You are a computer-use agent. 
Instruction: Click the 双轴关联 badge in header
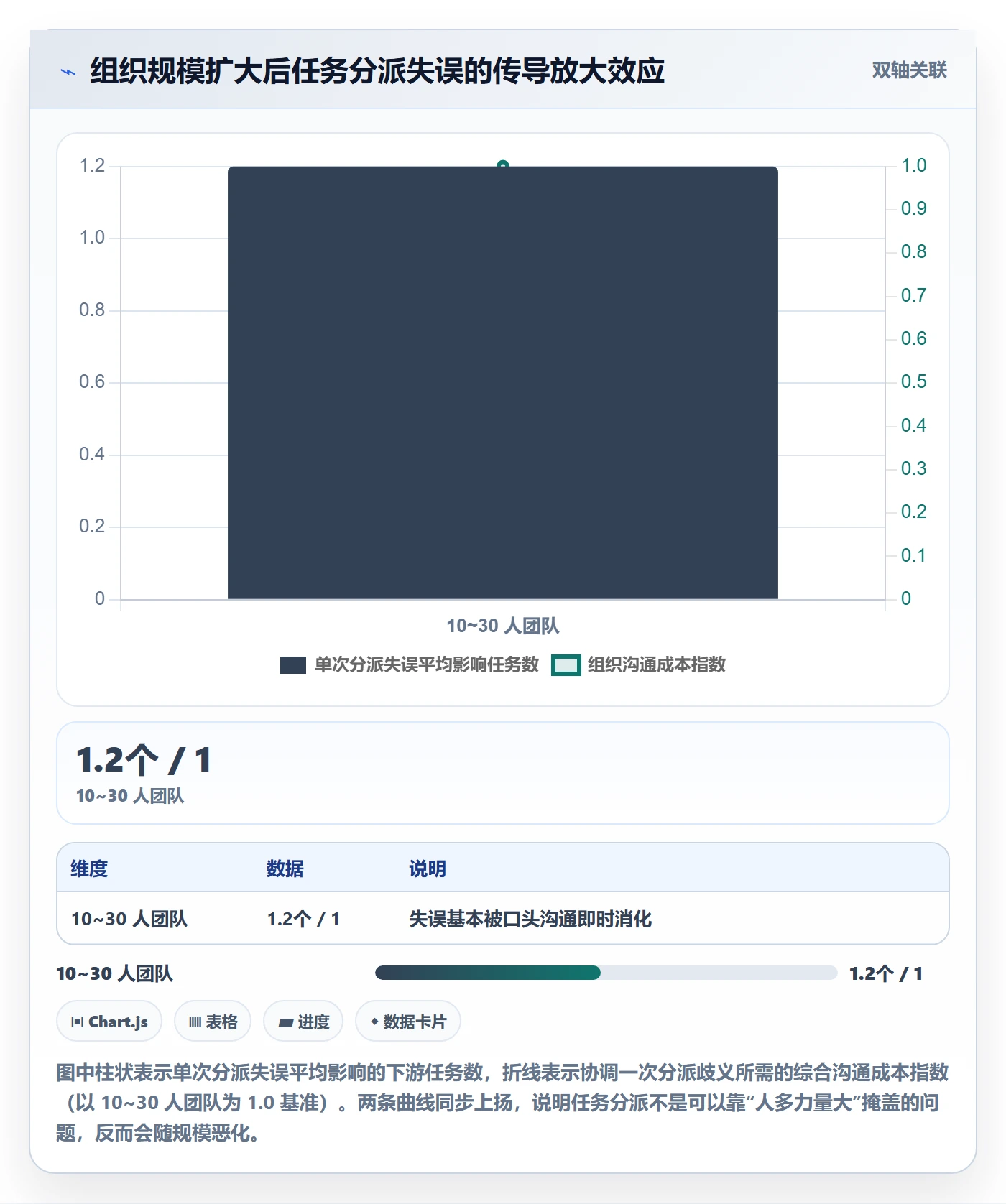pyautogui.click(x=909, y=70)
